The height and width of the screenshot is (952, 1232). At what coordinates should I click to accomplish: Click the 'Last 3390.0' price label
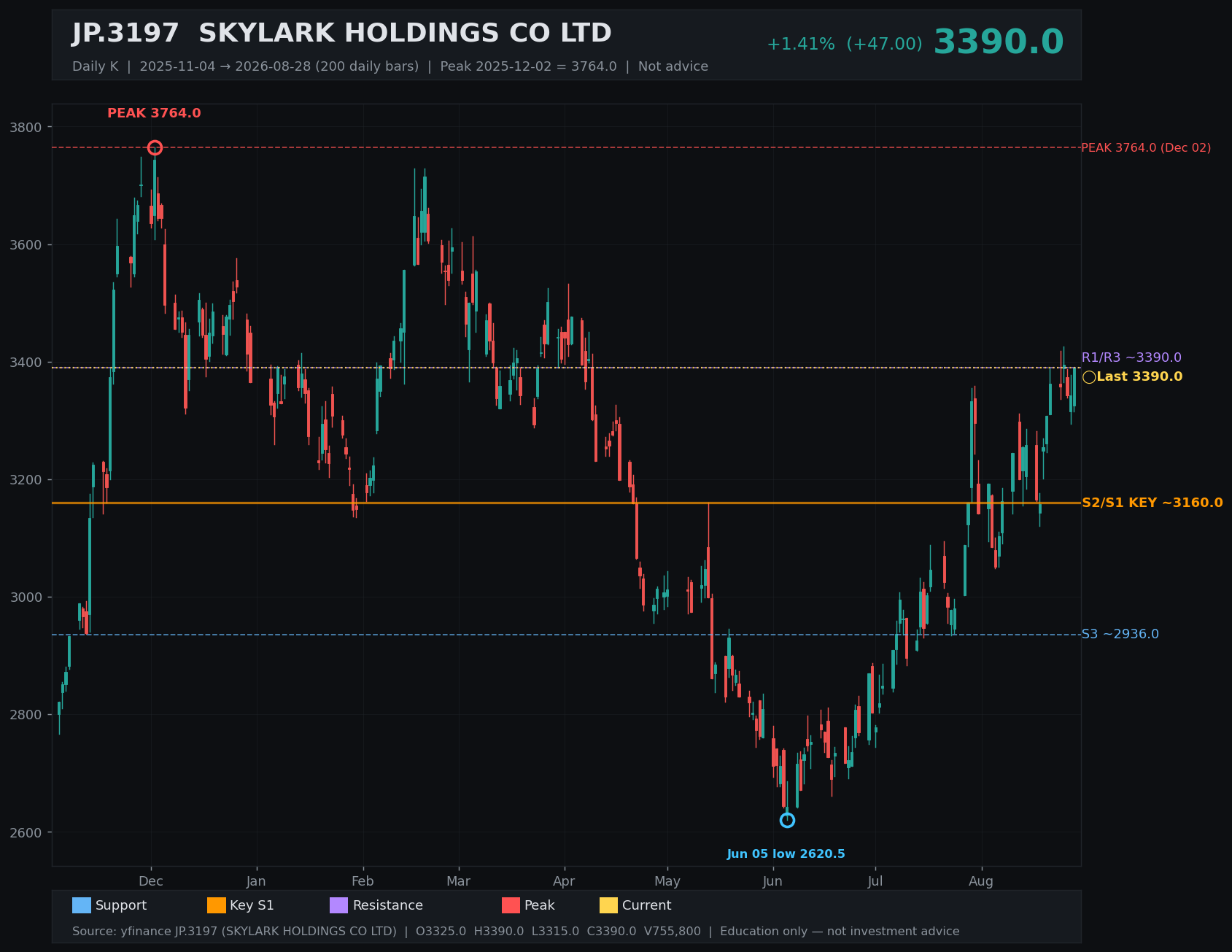tap(1139, 377)
